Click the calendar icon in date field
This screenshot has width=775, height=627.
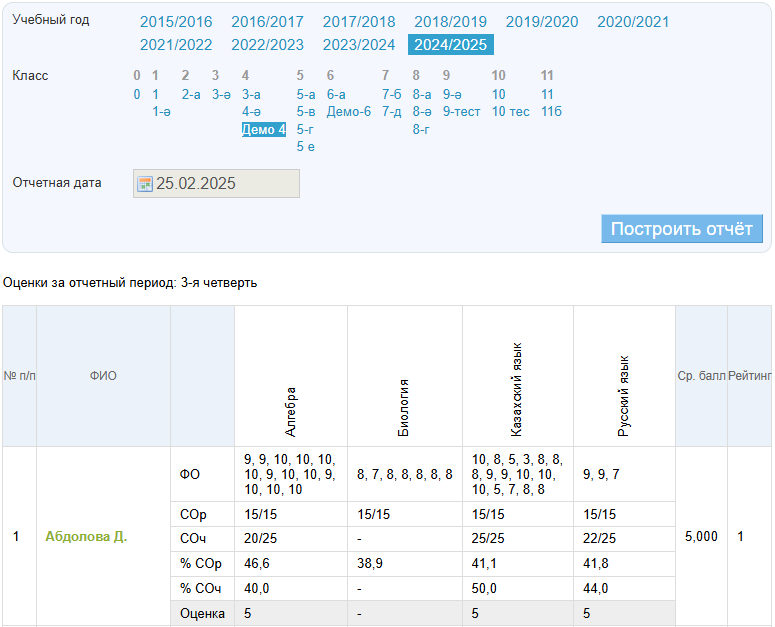click(x=144, y=184)
